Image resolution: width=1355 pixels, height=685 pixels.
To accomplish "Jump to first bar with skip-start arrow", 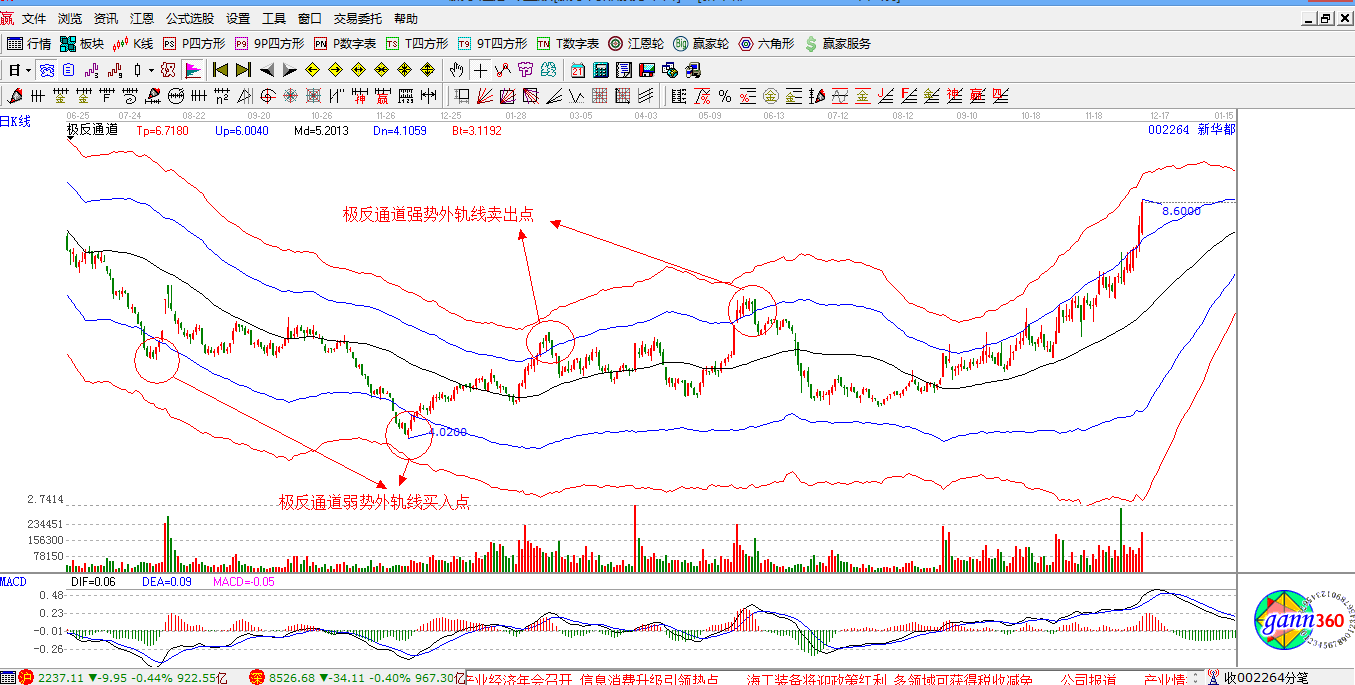I will 219,70.
